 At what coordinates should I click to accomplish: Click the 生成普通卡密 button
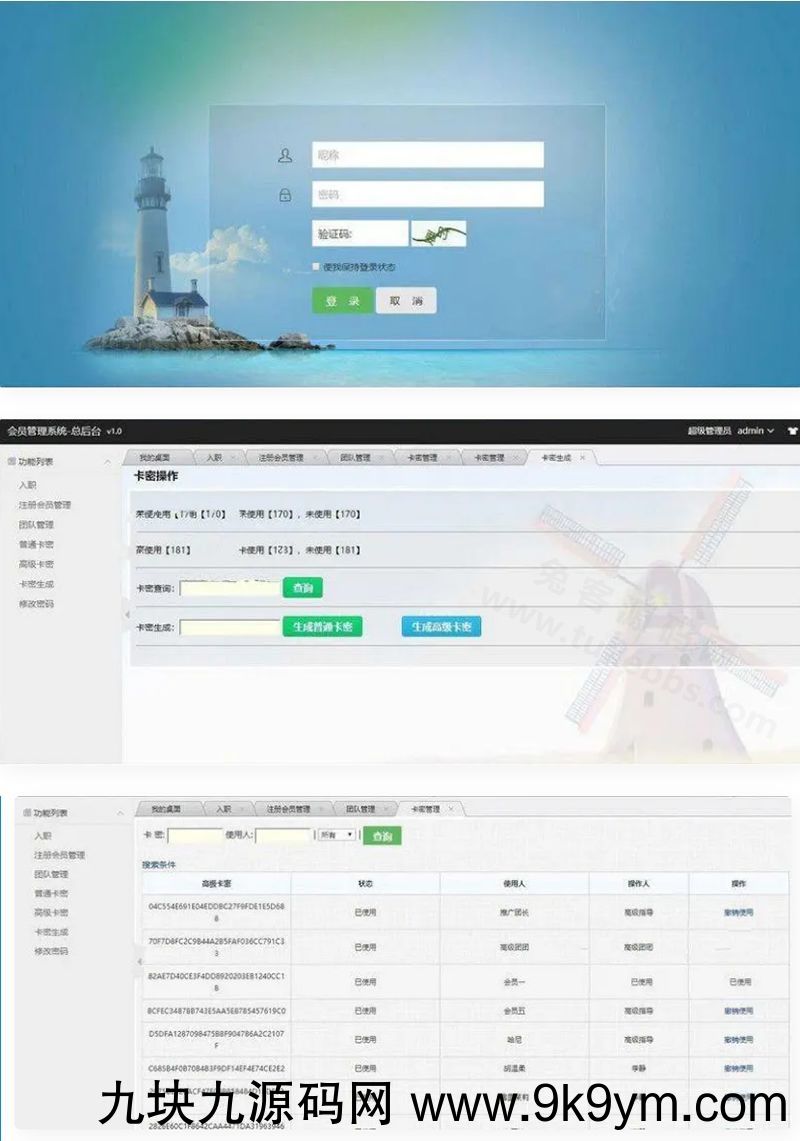tap(322, 627)
